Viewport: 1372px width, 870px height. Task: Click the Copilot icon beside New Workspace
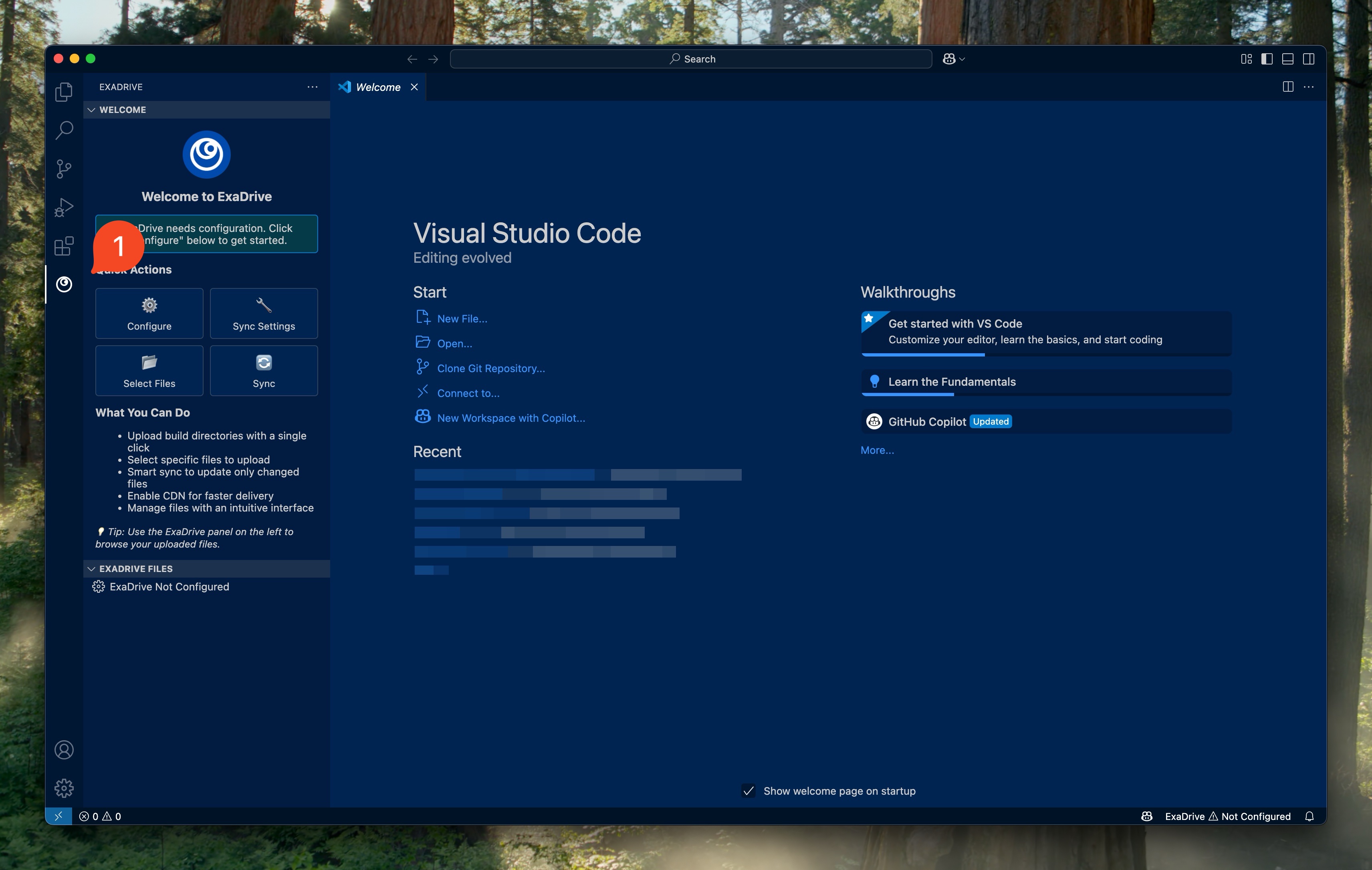(x=423, y=417)
